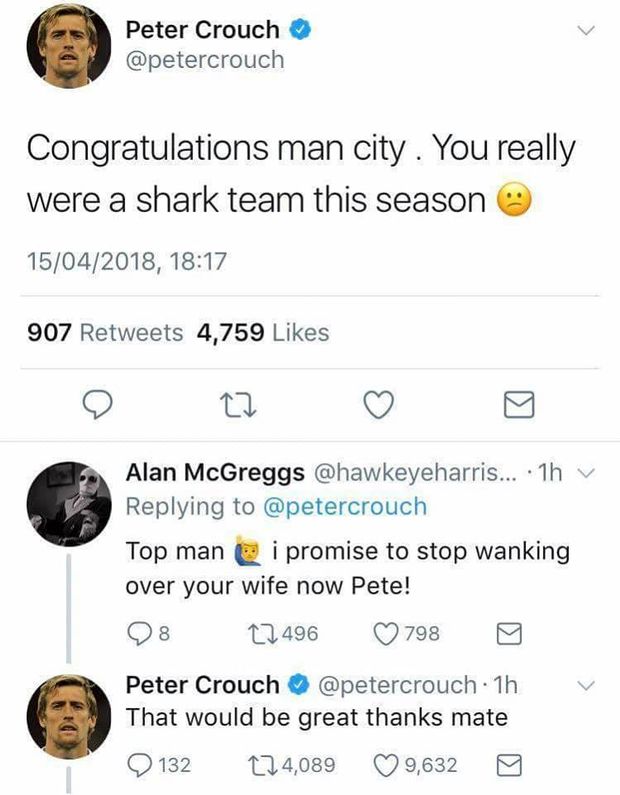View the 4,759 Likes list
This screenshot has width=620, height=795.
pos(262,332)
